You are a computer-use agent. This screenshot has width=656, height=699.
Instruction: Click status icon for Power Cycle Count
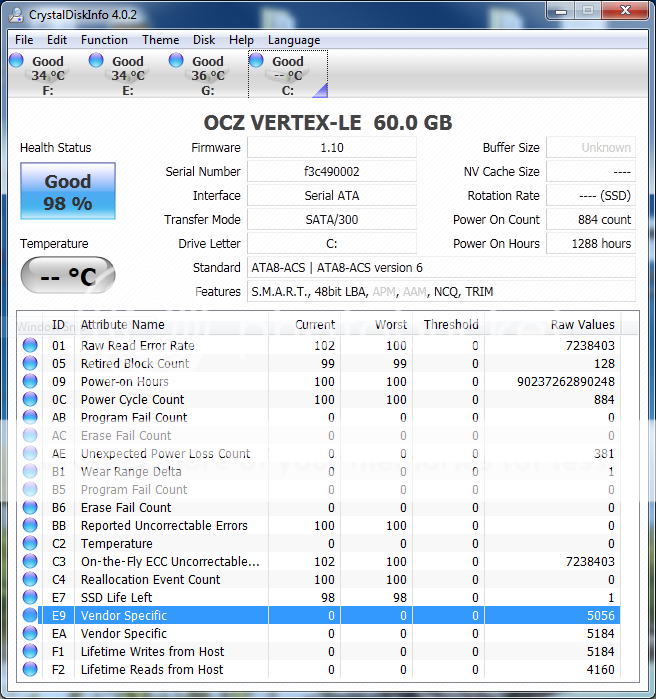pos(30,399)
